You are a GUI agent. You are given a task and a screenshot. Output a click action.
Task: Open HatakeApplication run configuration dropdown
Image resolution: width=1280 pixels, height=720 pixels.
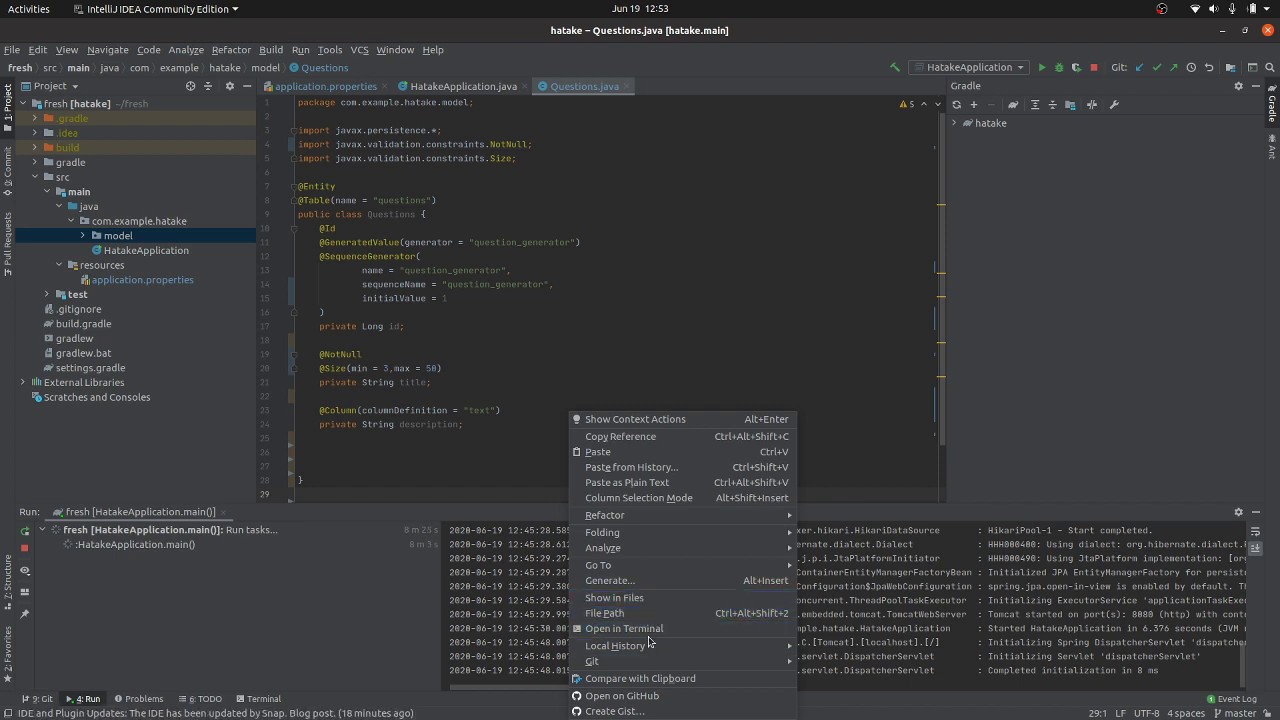click(969, 67)
